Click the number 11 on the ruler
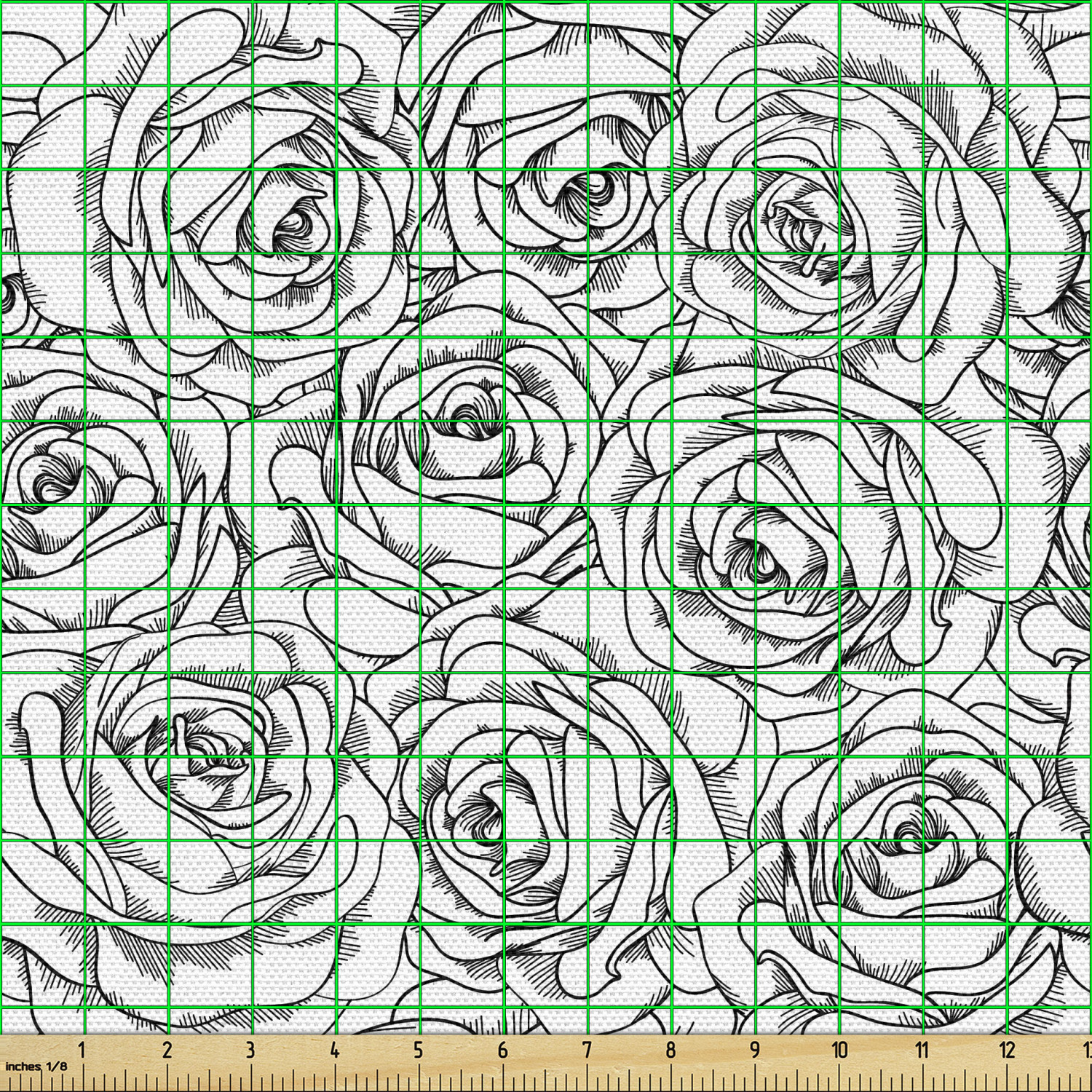This screenshot has width=1092, height=1092. pos(923,1050)
